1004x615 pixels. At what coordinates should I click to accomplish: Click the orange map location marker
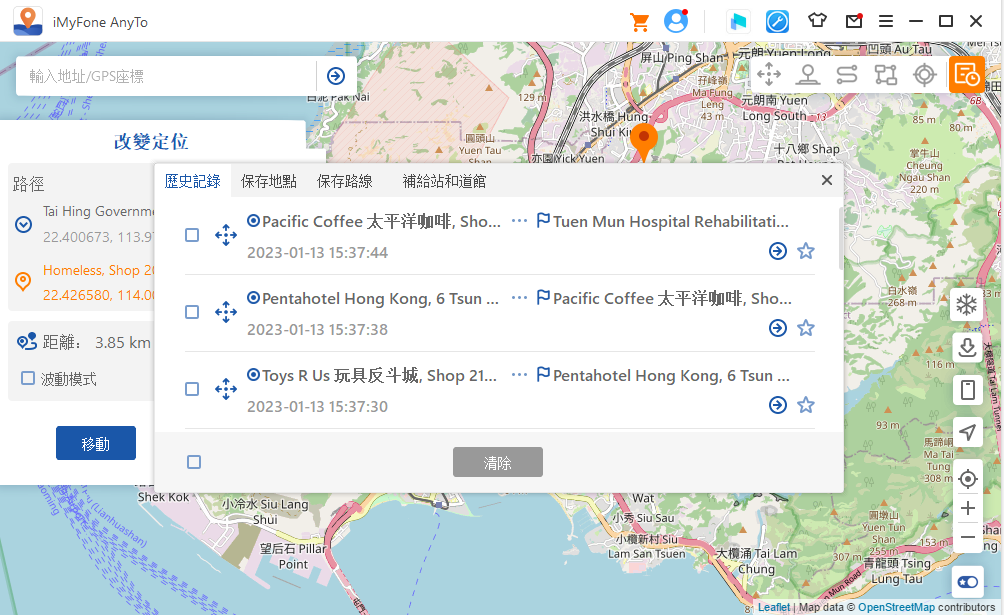coord(644,142)
